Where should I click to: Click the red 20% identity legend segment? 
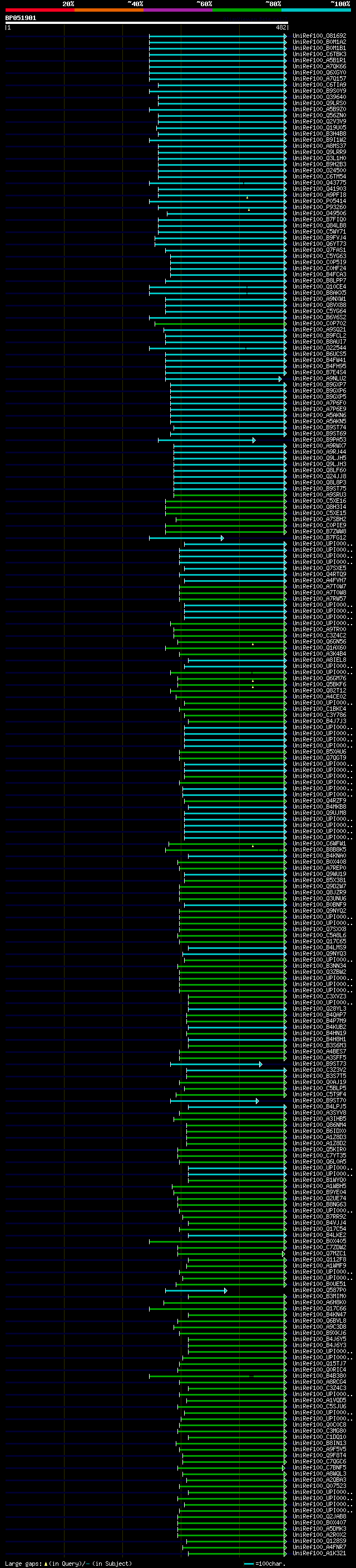[x=39, y=10]
